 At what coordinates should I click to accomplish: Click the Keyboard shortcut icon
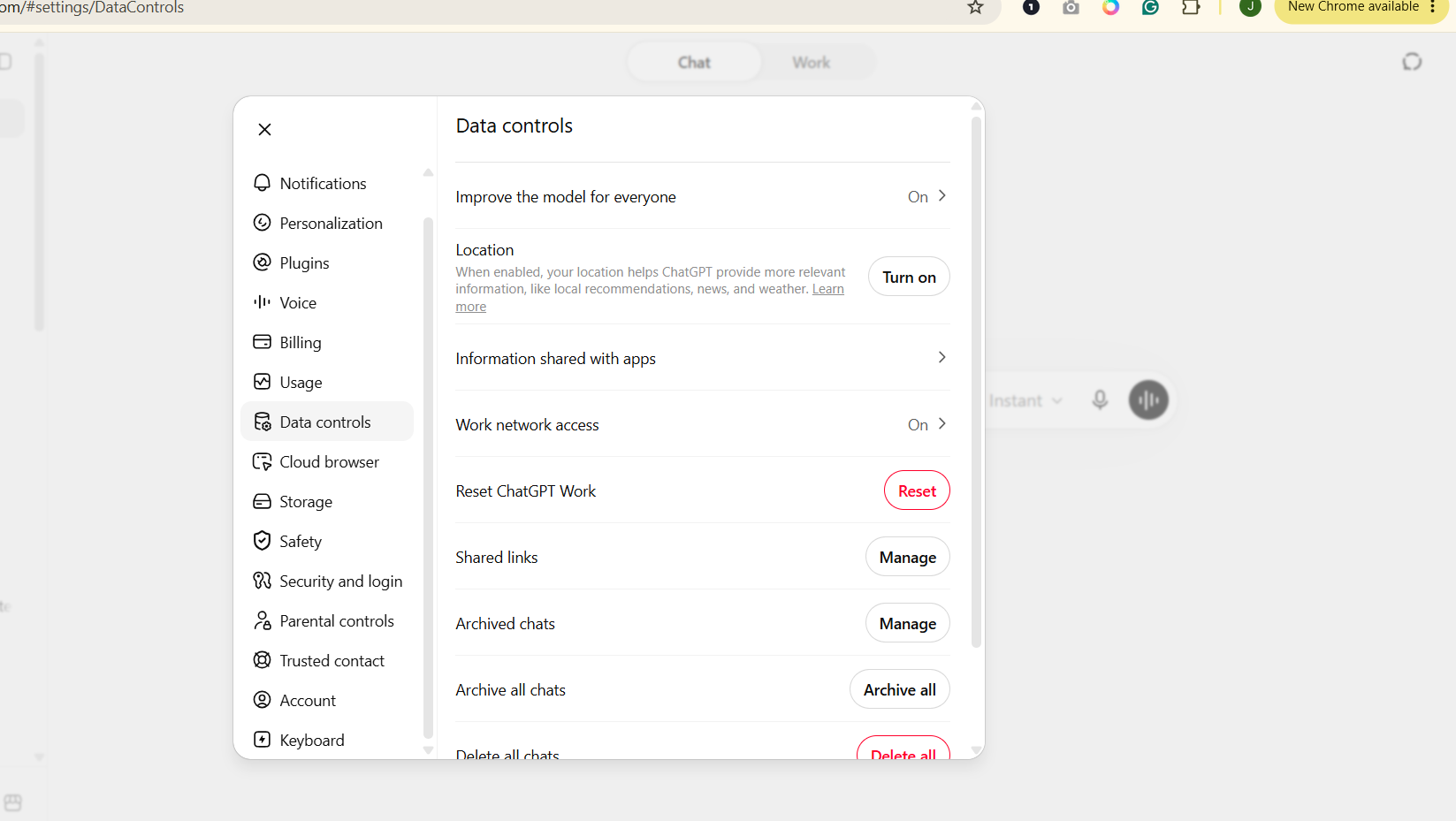pos(262,740)
